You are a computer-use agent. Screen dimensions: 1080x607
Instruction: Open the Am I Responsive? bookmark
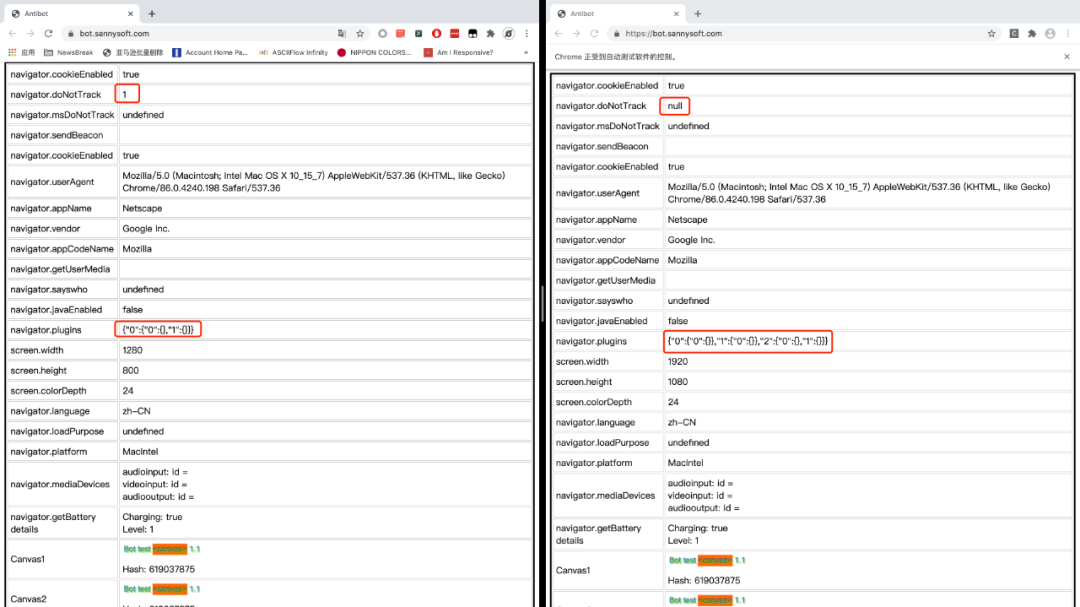459,52
